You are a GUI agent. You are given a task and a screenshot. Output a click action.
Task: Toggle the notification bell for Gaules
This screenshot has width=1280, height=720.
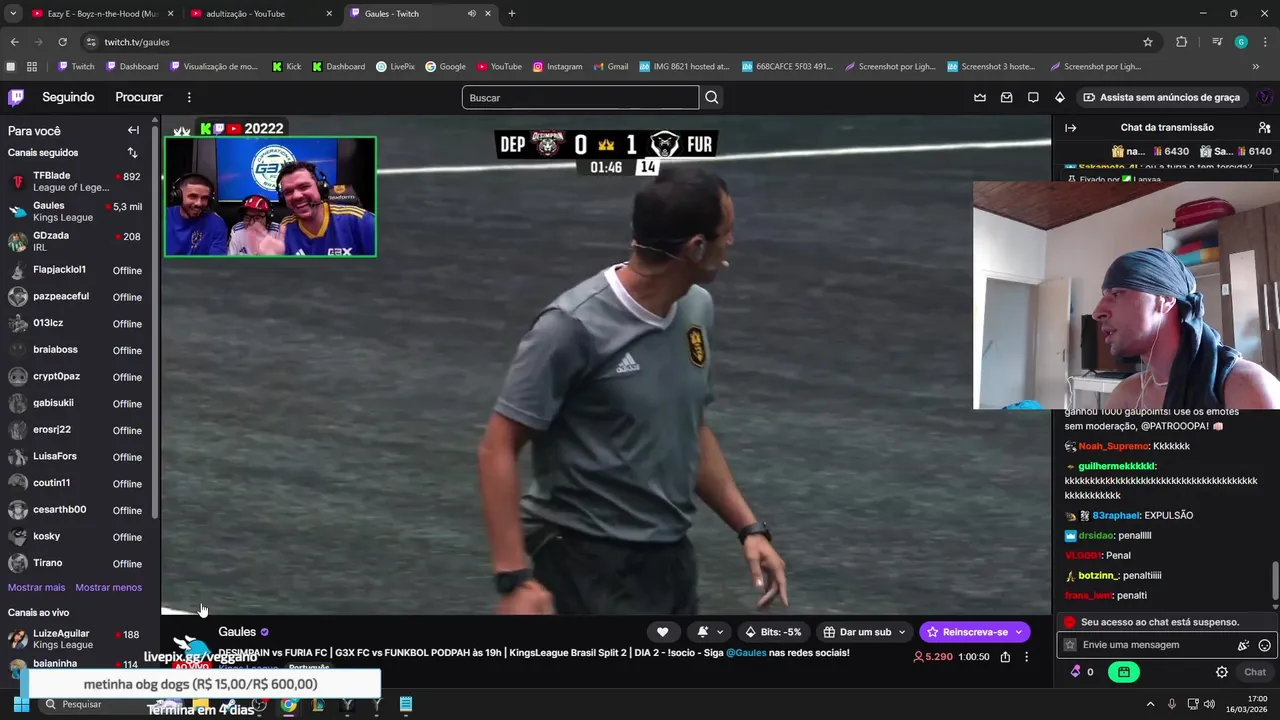703,632
